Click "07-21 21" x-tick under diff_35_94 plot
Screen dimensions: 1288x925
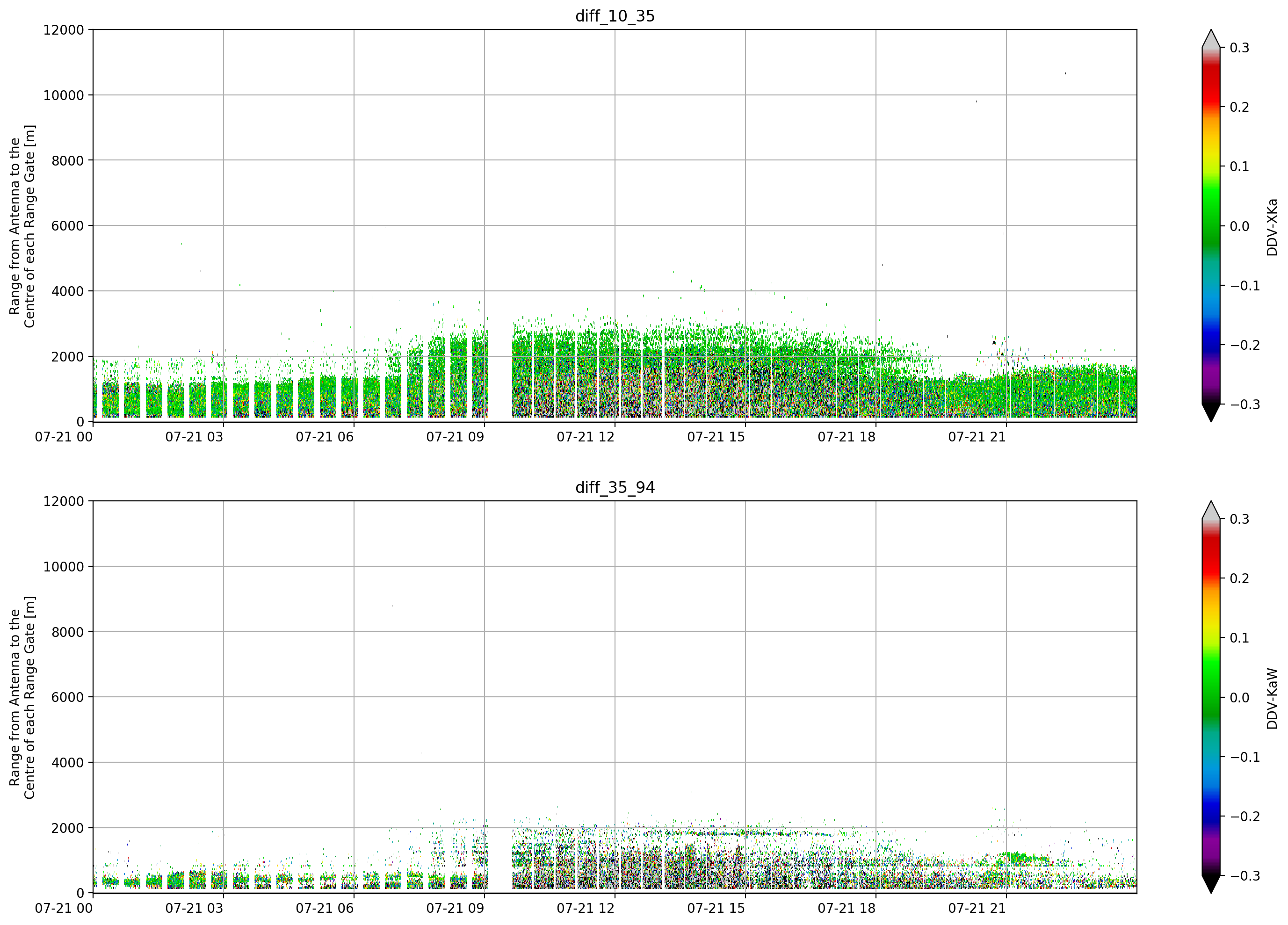point(977,908)
